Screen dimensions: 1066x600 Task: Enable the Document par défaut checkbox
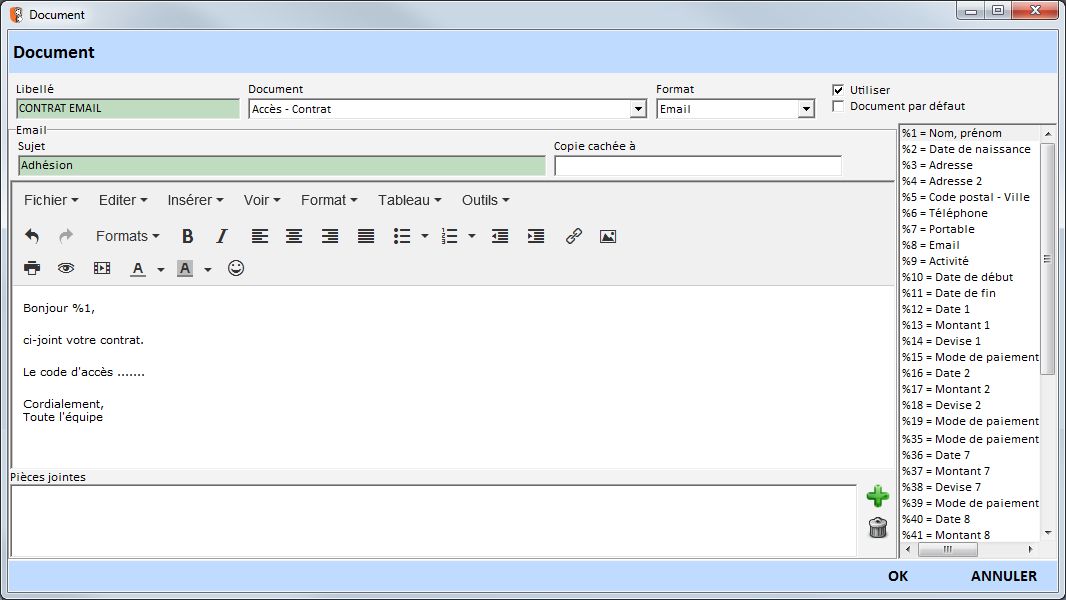coord(838,106)
